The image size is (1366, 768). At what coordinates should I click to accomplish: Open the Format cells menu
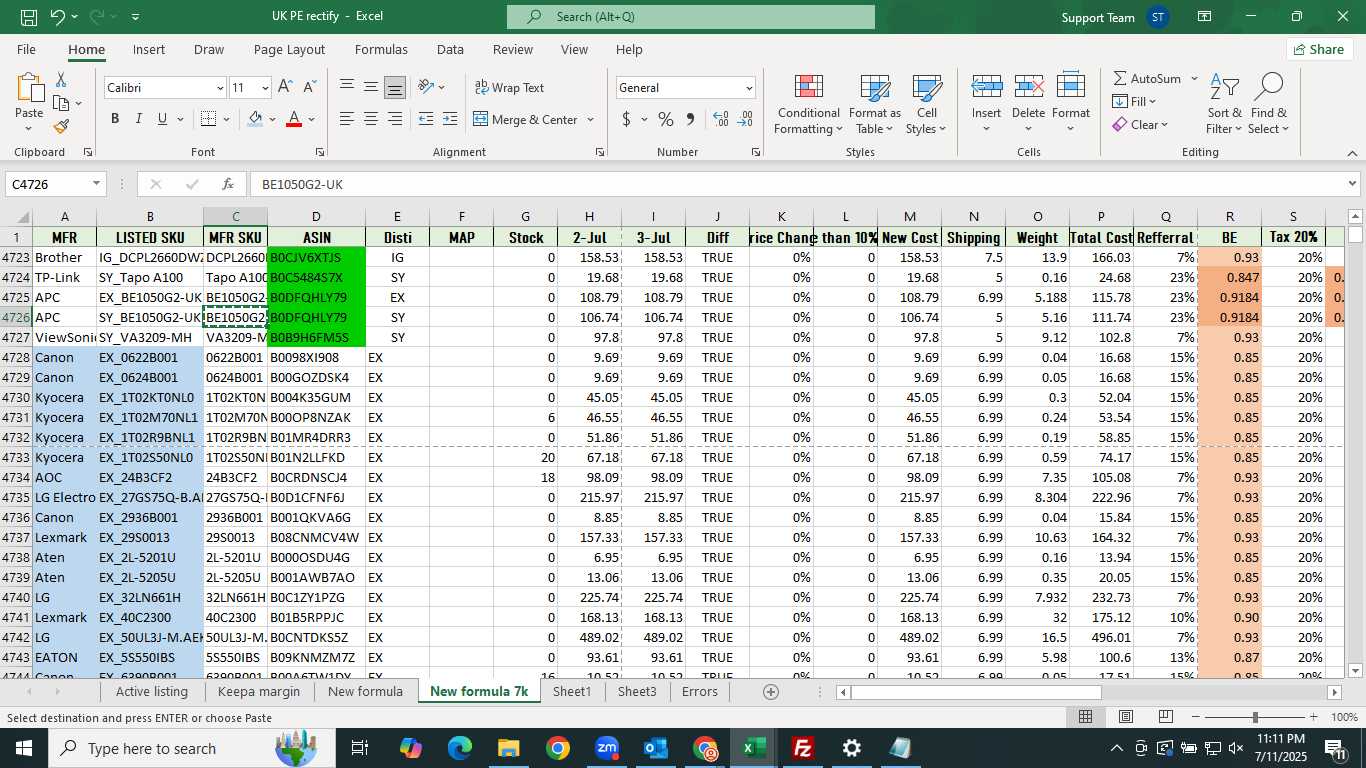[x=1071, y=104]
